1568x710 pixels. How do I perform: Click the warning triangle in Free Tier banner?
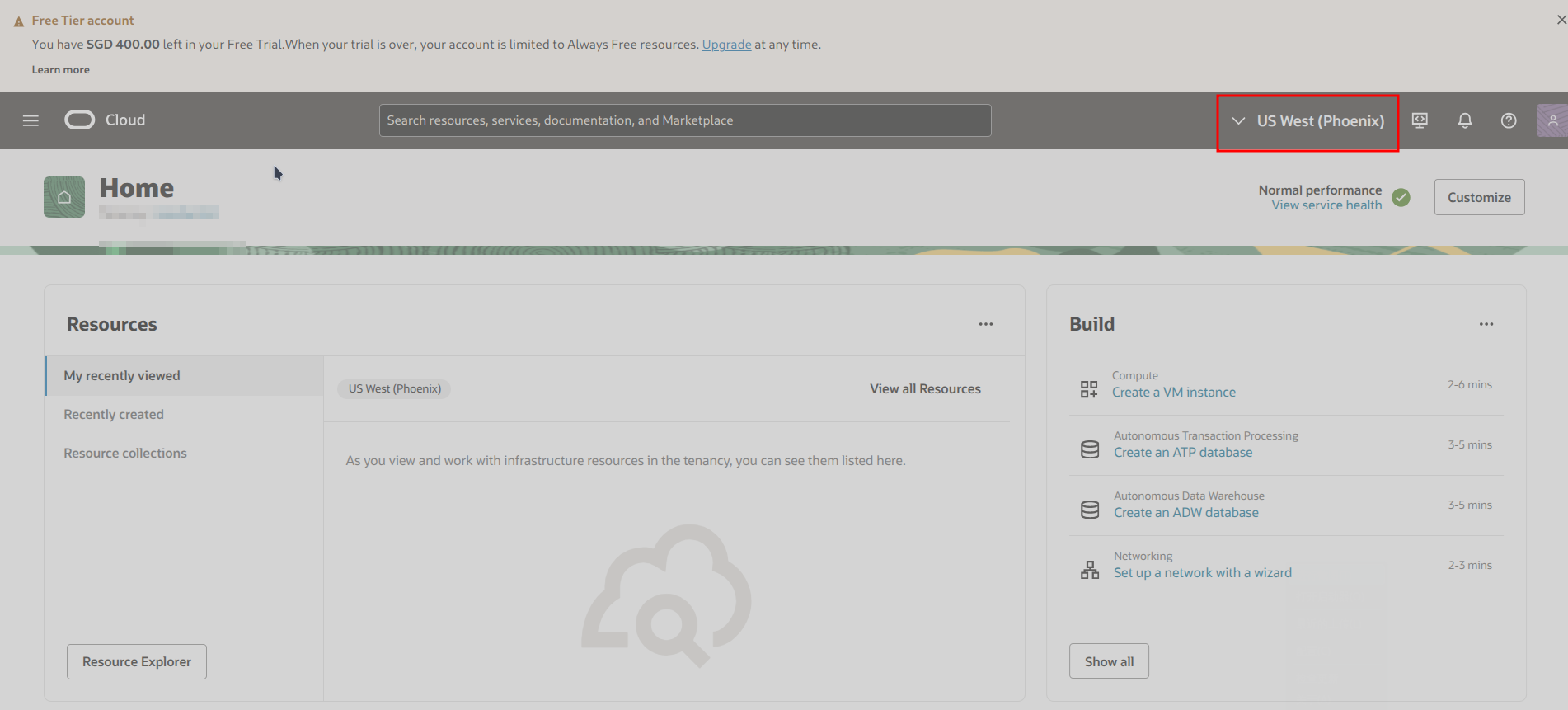pyautogui.click(x=19, y=21)
